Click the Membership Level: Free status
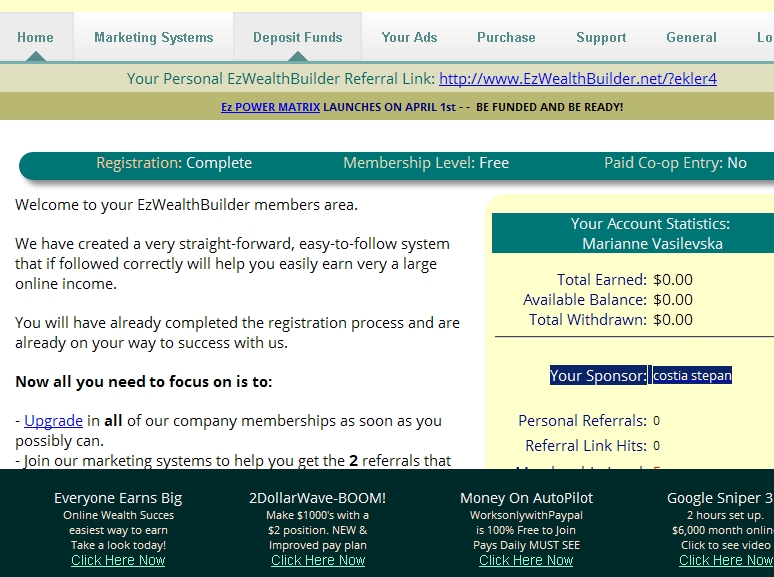The image size is (774, 577). [426, 163]
